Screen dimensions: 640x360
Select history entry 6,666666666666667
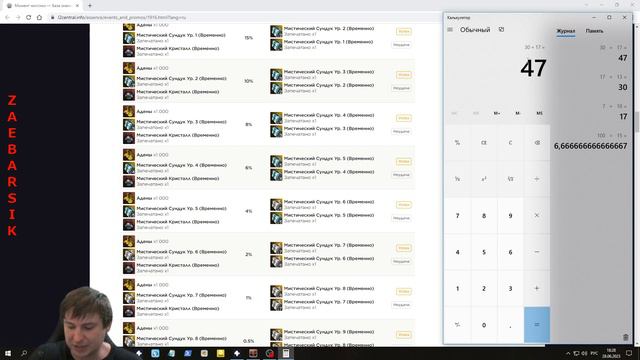tap(591, 141)
